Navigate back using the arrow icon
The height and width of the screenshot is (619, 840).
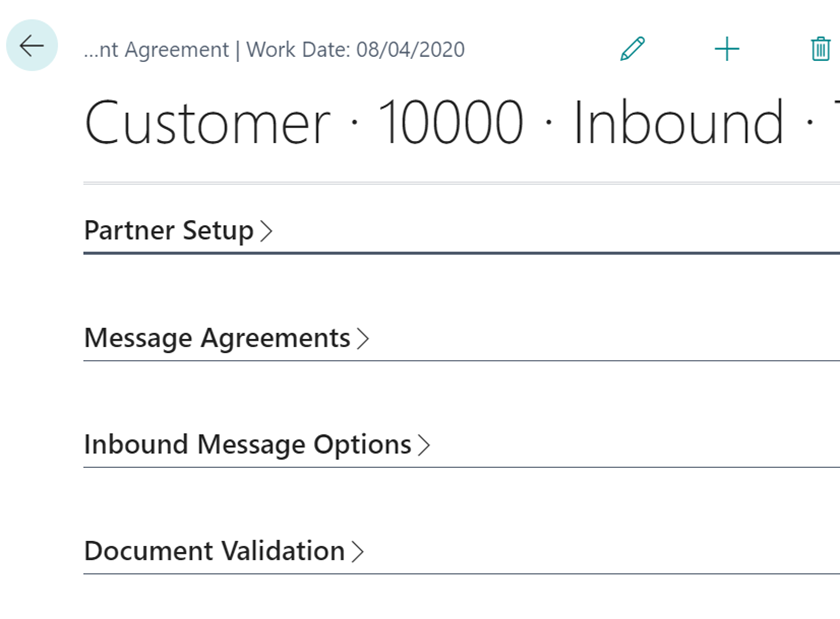coord(31,45)
